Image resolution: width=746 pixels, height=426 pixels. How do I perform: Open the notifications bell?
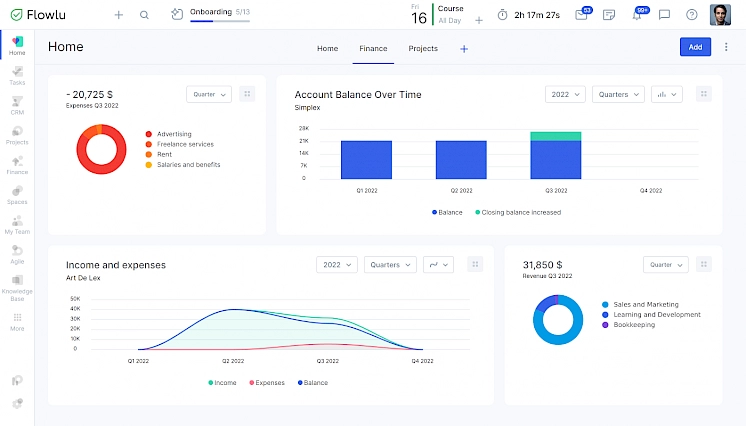tap(637, 15)
